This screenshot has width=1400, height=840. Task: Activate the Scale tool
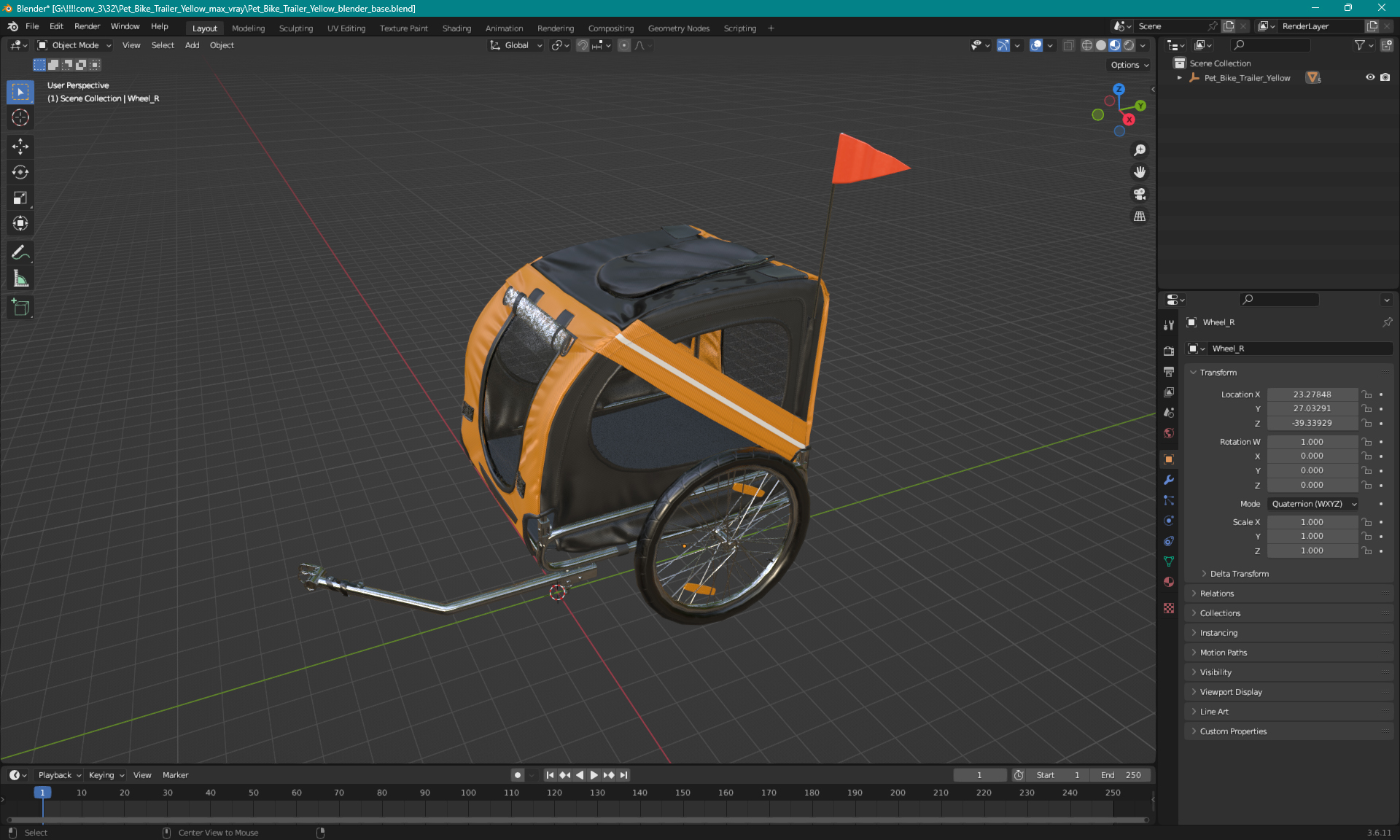point(20,198)
